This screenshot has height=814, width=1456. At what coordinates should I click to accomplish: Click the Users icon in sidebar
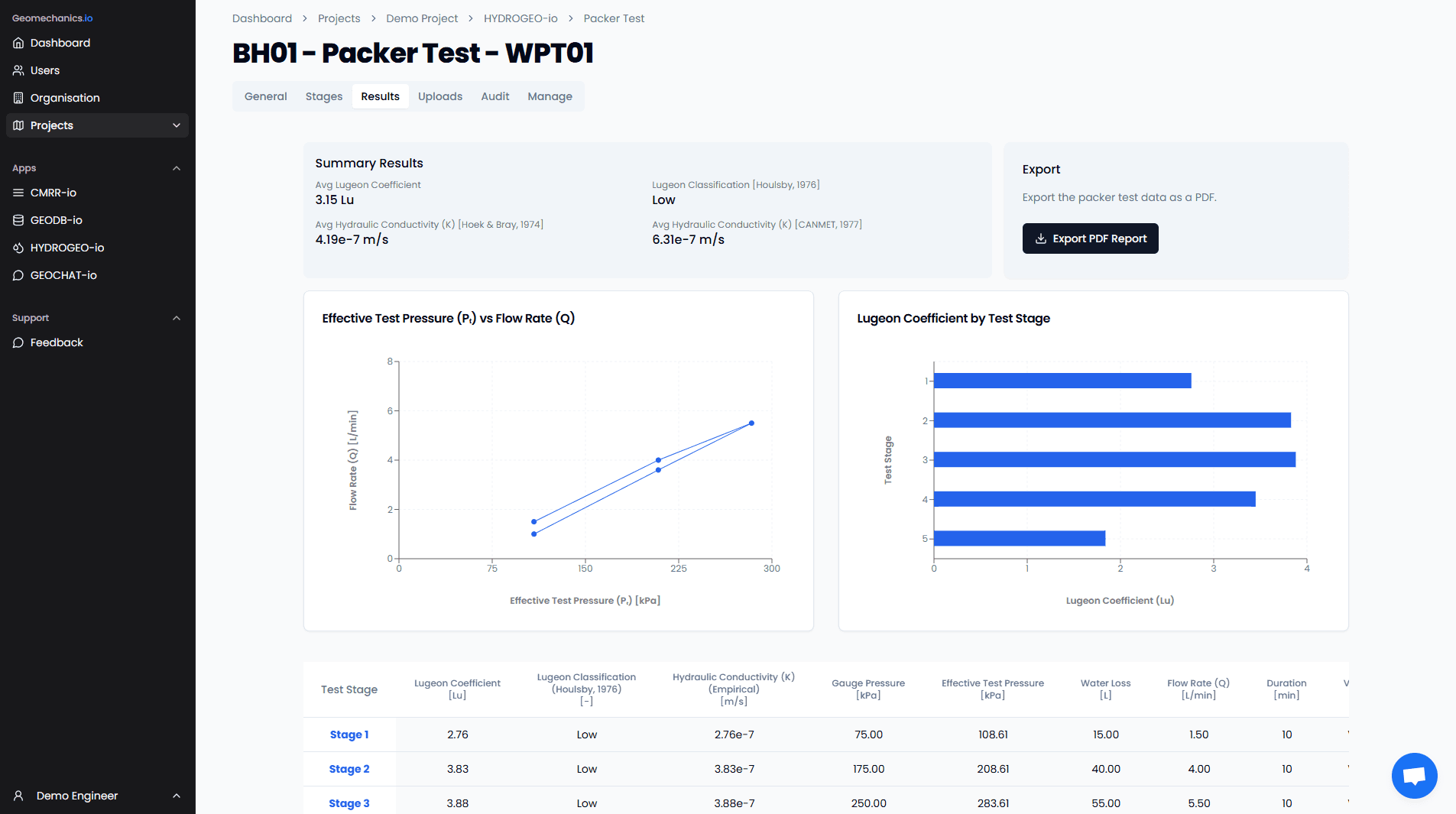(x=18, y=70)
